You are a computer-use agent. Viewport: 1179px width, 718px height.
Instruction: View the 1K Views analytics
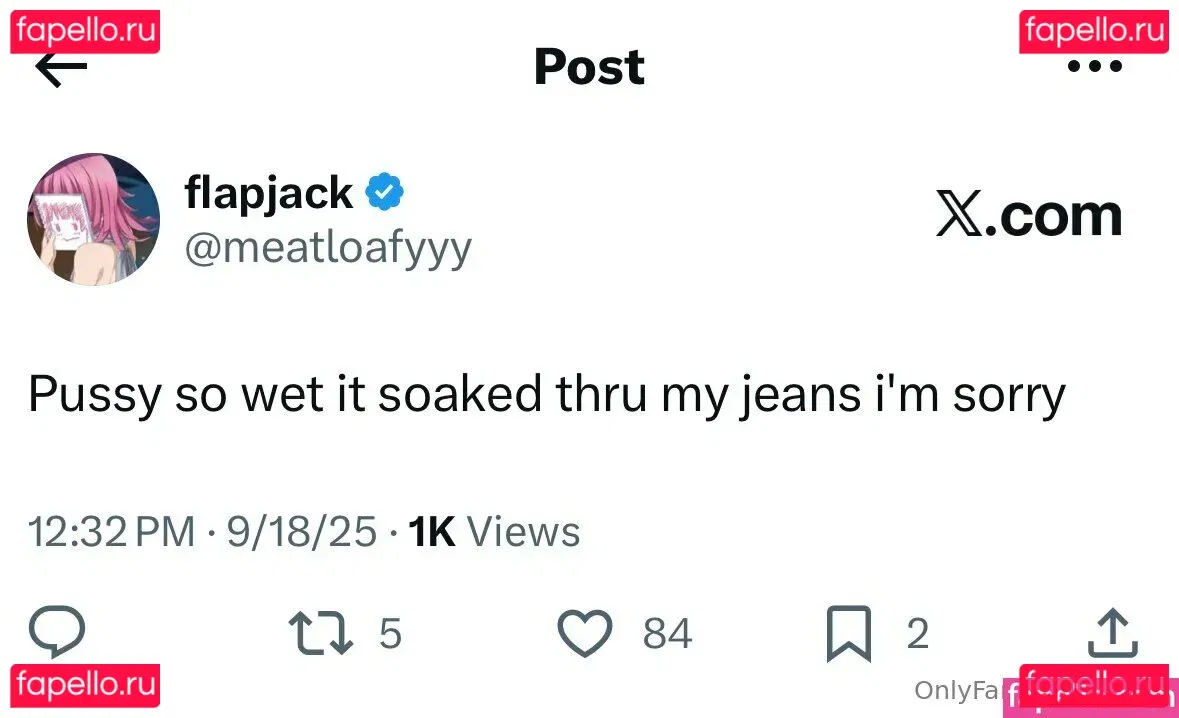click(494, 532)
